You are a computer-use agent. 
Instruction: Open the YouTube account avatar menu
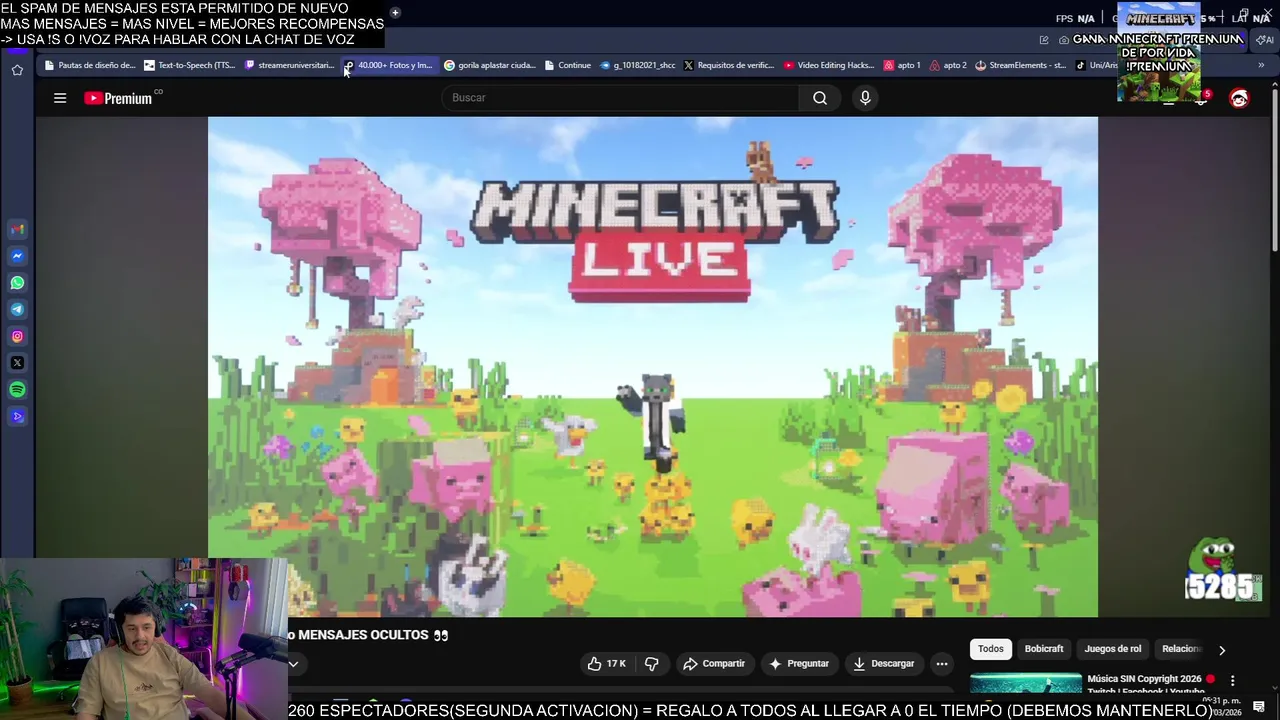1239,98
